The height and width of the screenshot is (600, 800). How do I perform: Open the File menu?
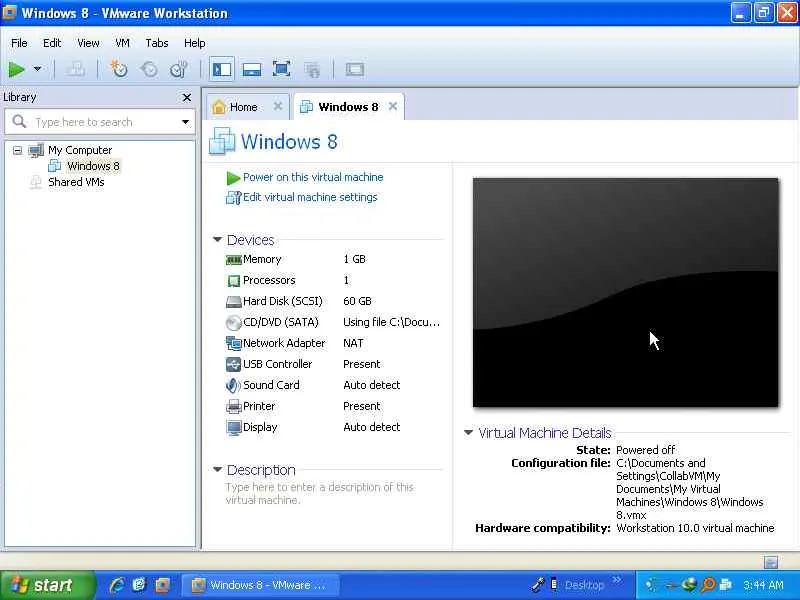(19, 43)
